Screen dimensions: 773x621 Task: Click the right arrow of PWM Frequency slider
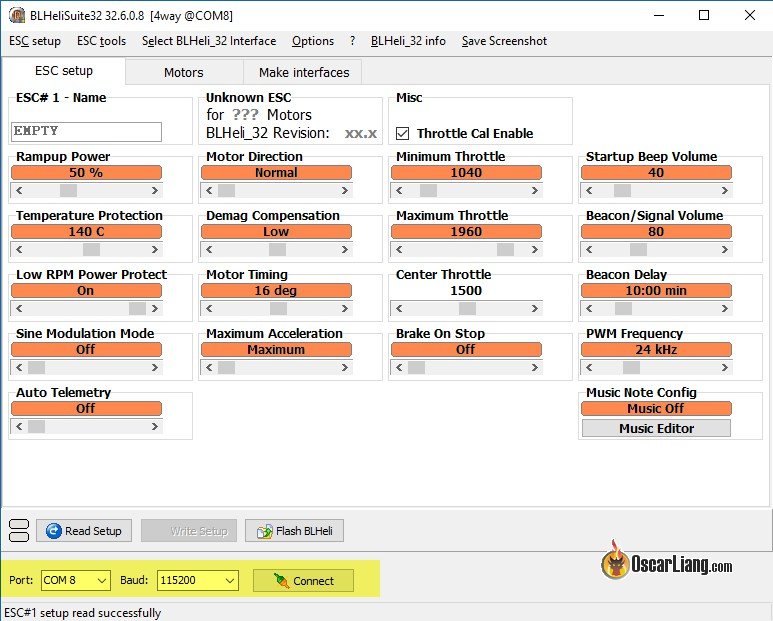click(724, 367)
